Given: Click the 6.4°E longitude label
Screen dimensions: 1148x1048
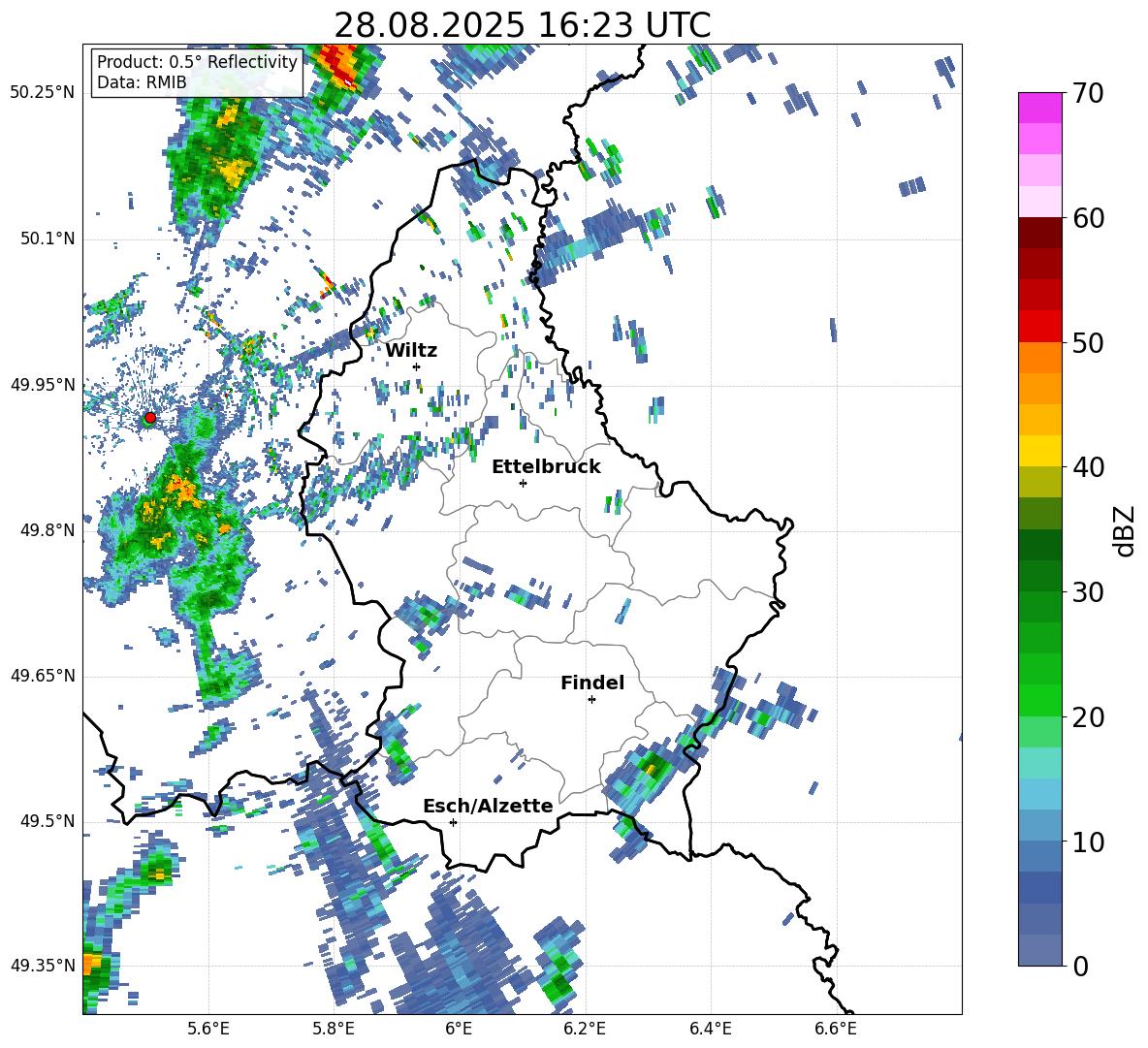Looking at the screenshot, I should pyautogui.click(x=710, y=1029).
